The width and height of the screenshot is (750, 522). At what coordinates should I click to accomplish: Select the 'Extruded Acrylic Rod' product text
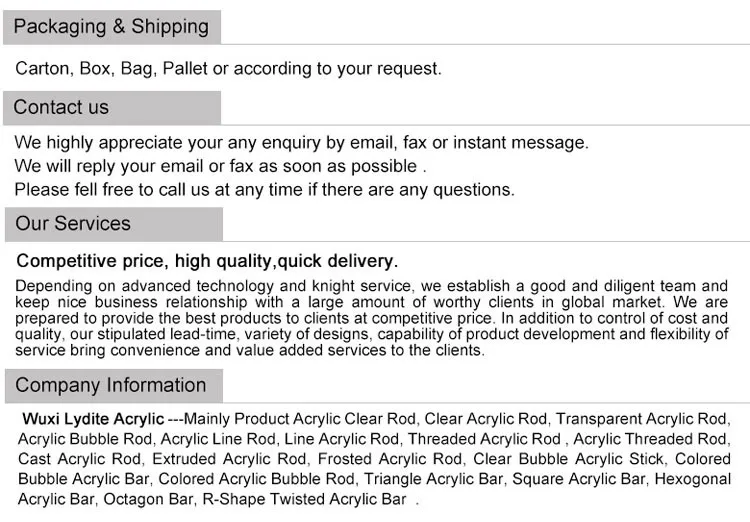(229, 459)
